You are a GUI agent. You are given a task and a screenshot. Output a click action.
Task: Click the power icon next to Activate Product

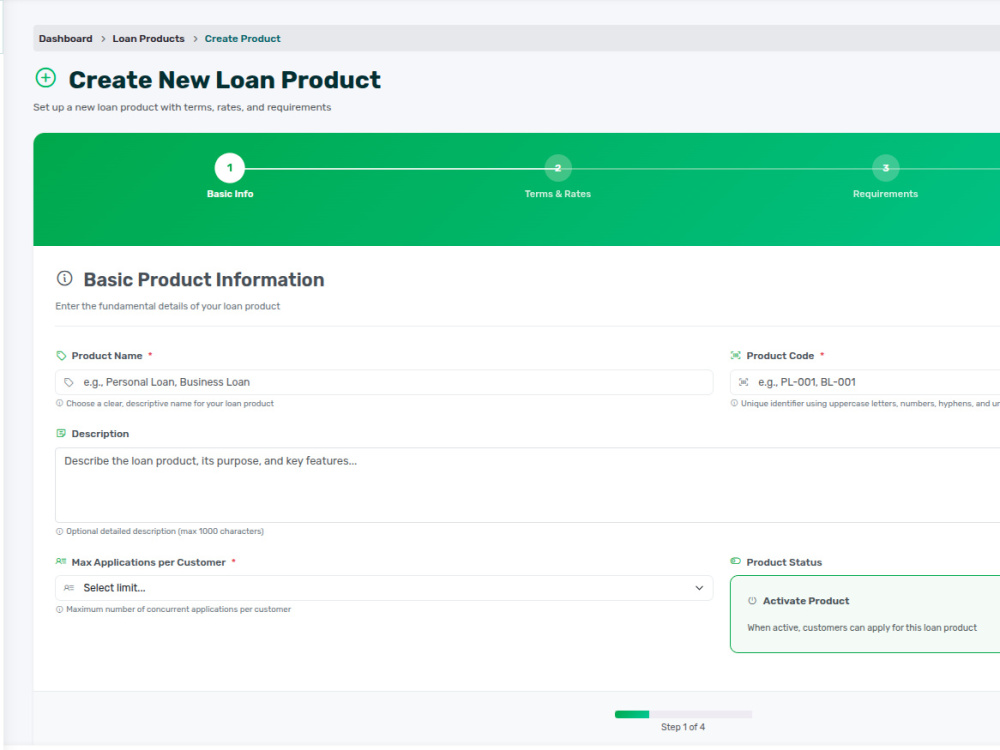pos(752,601)
